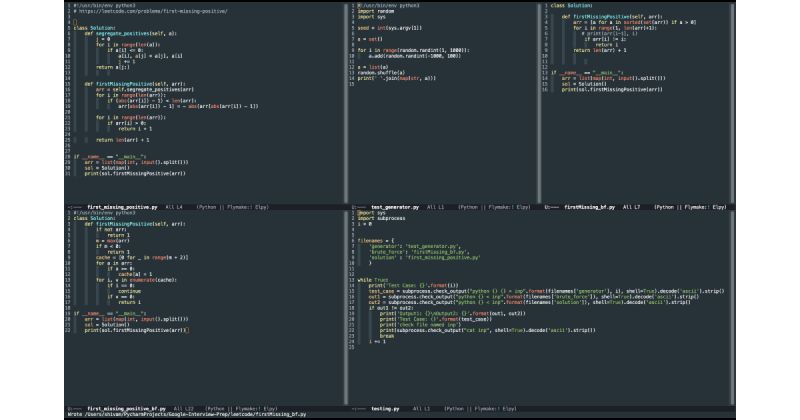Viewport: 800px width, 420px height.
Task: Click the swap line 'a[i], a[j] = a[j], a[i]'
Action: tap(150, 56)
